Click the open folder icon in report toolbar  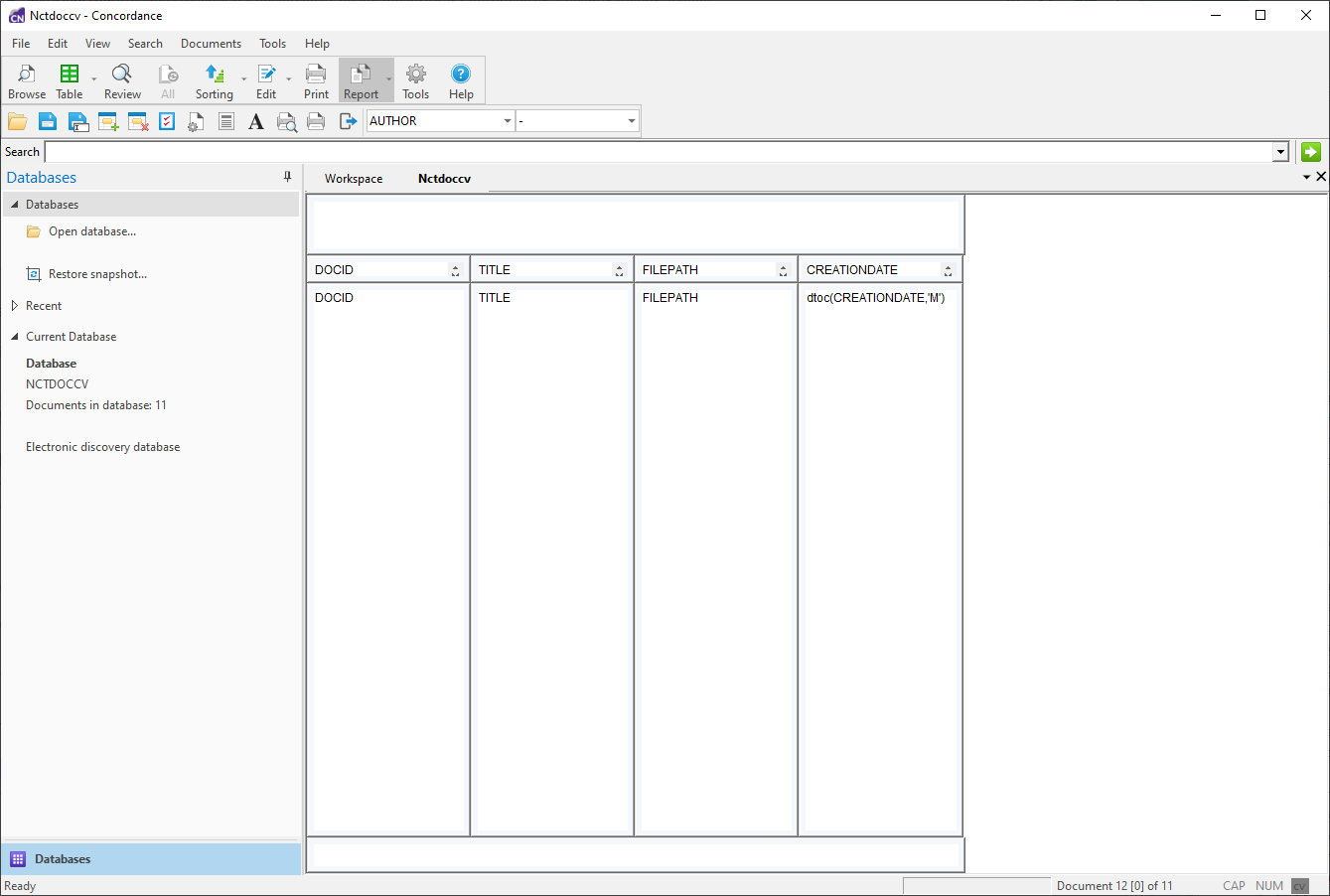pos(18,121)
